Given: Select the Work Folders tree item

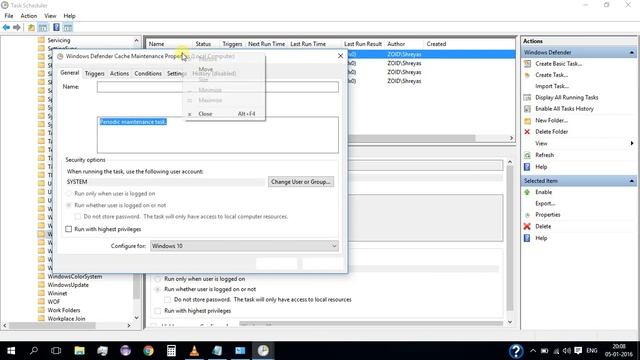Looking at the screenshot, I should tap(64, 311).
